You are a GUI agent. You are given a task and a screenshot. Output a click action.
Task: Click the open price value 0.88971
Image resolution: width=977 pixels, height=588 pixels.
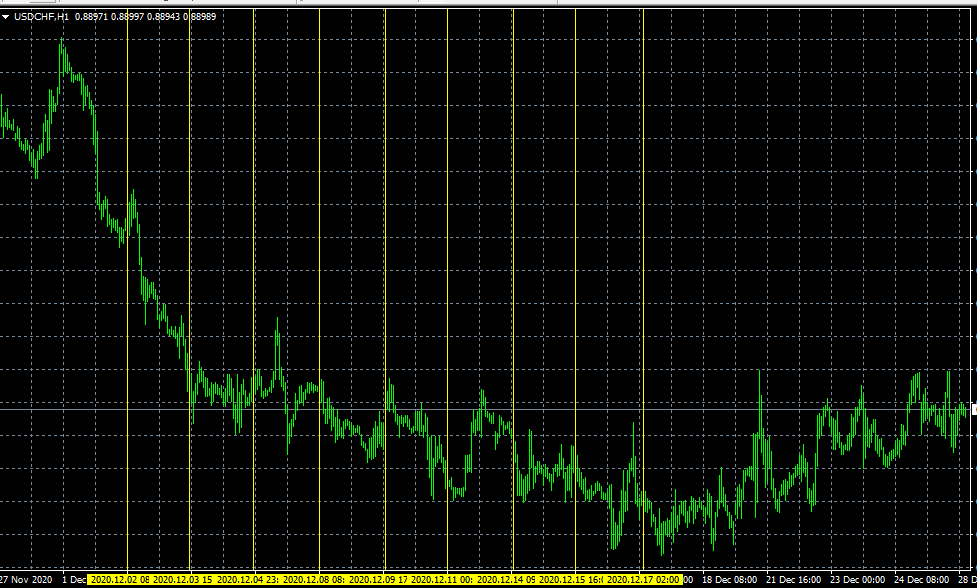point(91,17)
